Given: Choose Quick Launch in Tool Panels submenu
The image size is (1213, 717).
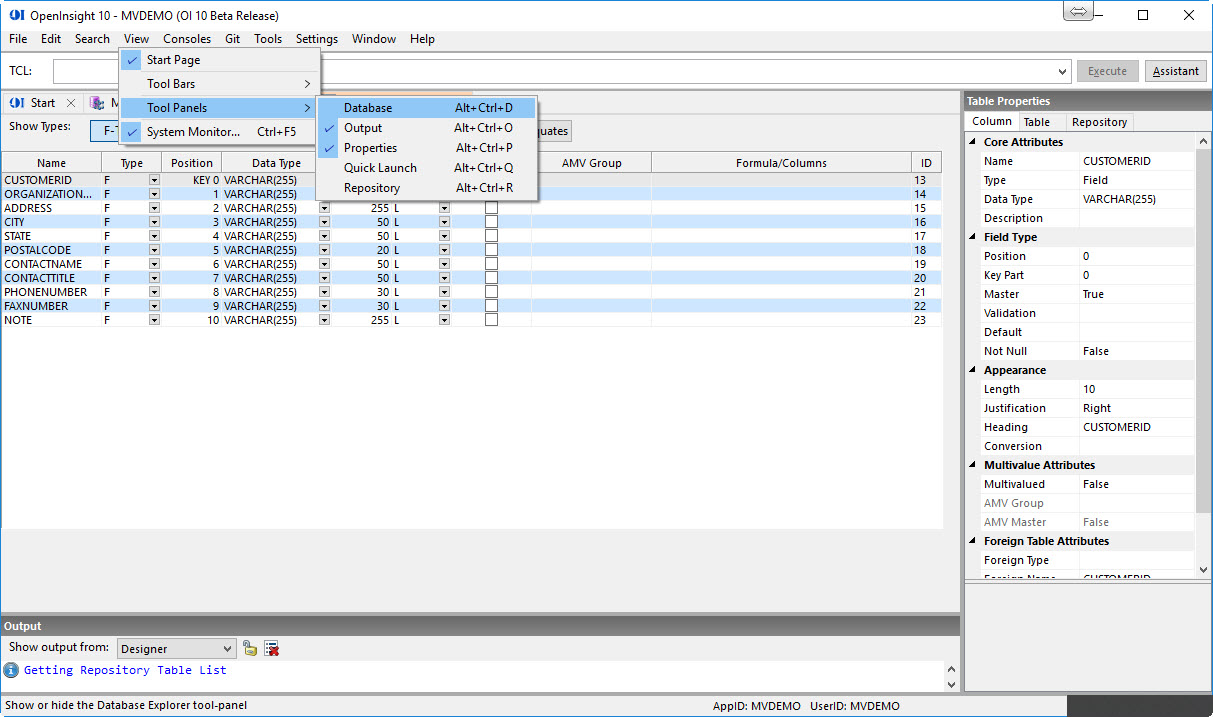Looking at the screenshot, I should [x=427, y=168].
